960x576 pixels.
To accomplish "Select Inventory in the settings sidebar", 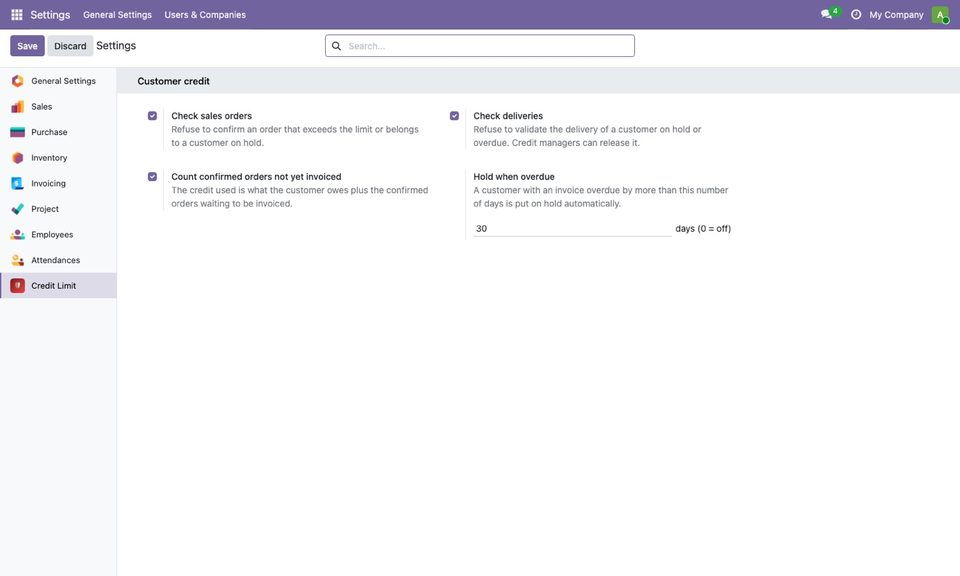I will click(x=58, y=158).
